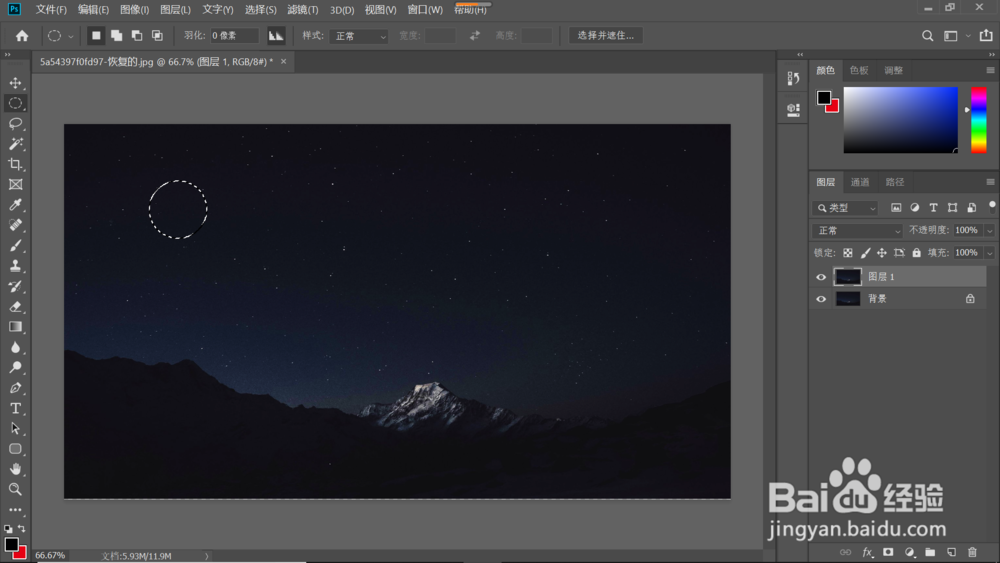Image resolution: width=1000 pixels, height=563 pixels.
Task: Select the Healing Brush tool
Action: coord(15,225)
